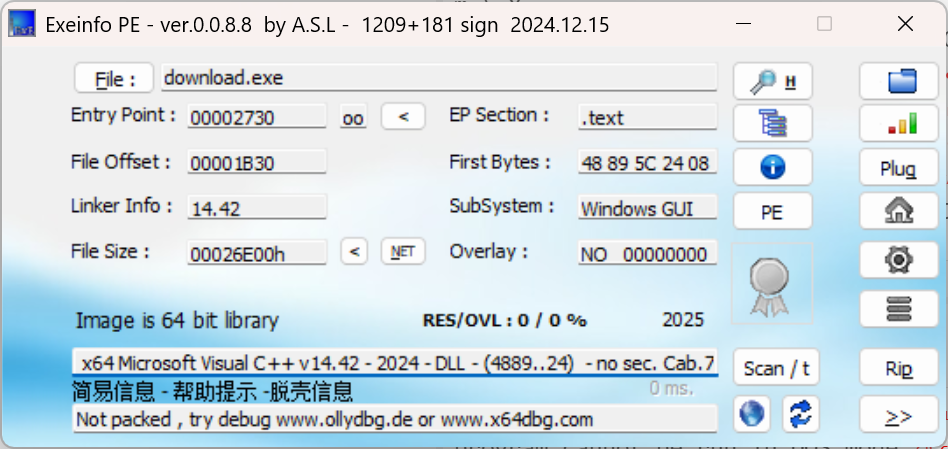Viewport: 948px width, 449px height.
Task: Click the oo button beside Entry Point
Action: 353,117
